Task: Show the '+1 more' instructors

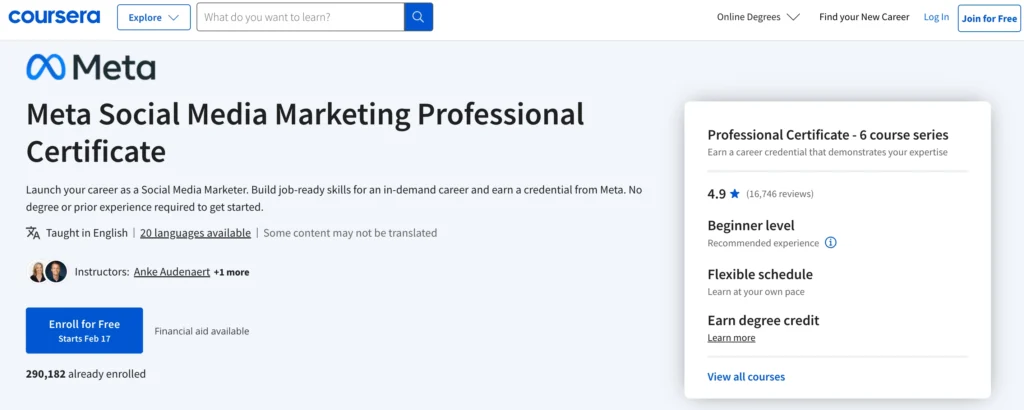Action: (231, 272)
